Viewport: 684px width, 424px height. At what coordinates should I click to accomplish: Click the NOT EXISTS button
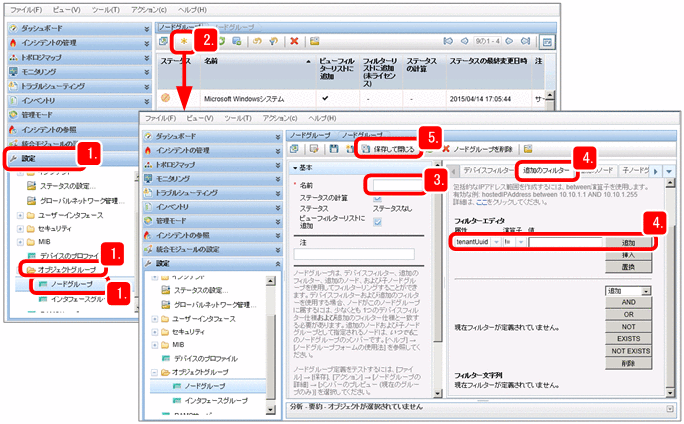coord(628,351)
